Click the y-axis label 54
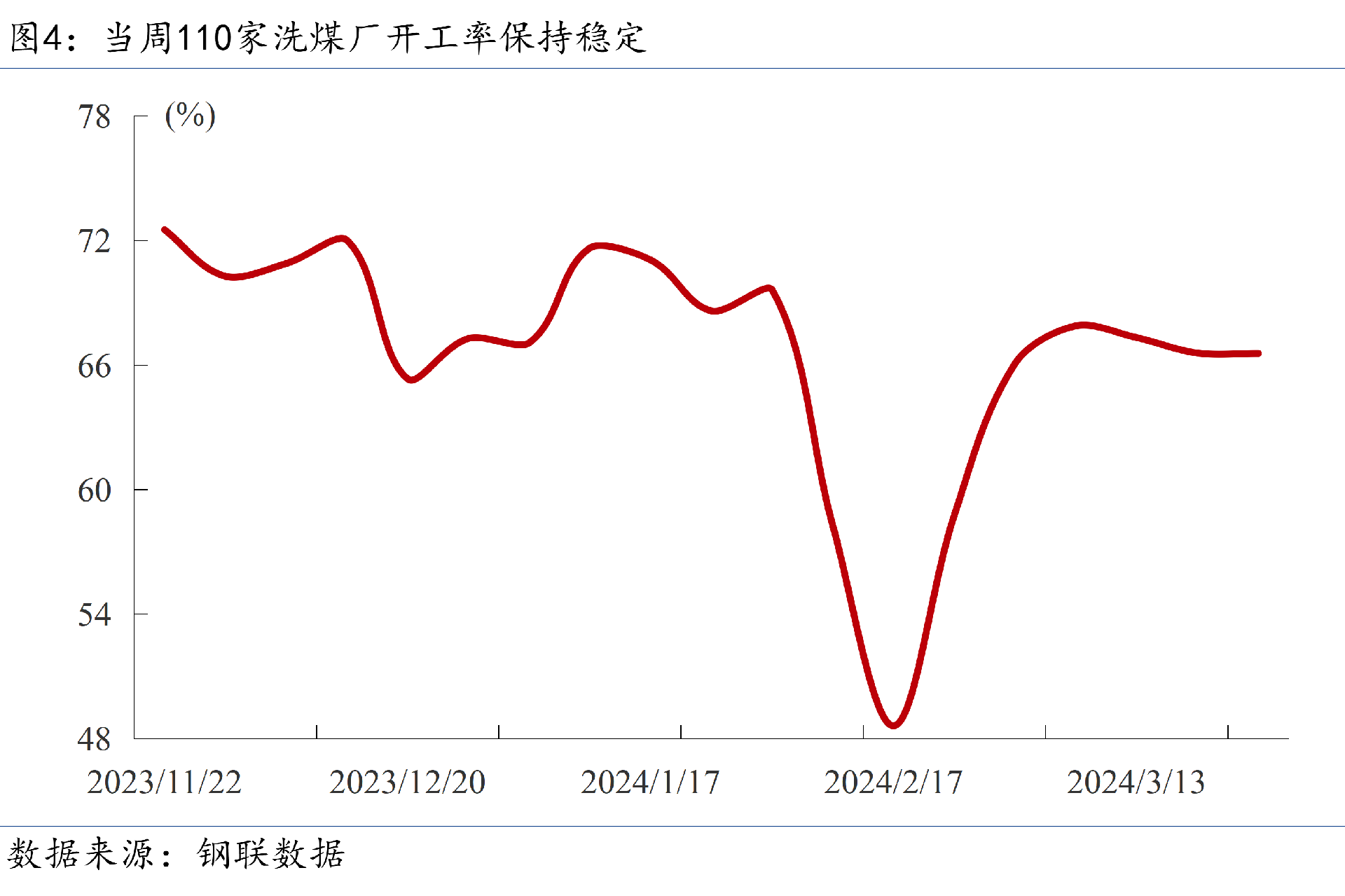Image resolution: width=1345 pixels, height=896 pixels. (95, 615)
